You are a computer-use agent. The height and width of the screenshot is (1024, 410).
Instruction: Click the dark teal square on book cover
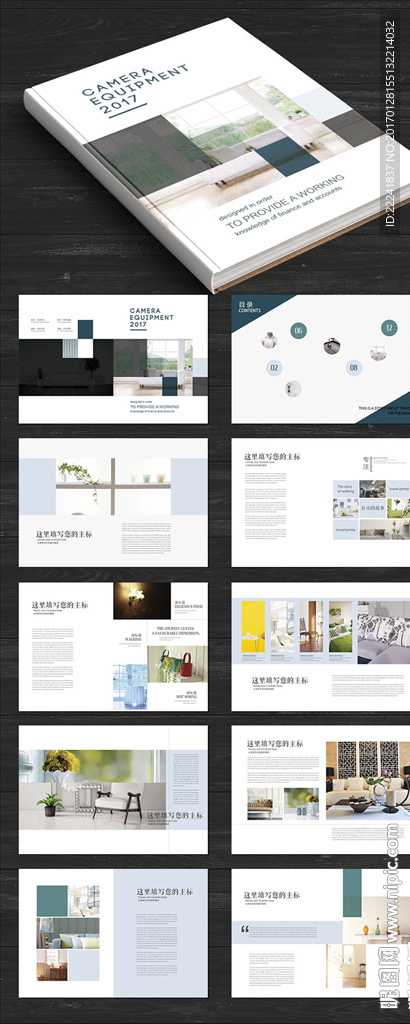click(287, 157)
